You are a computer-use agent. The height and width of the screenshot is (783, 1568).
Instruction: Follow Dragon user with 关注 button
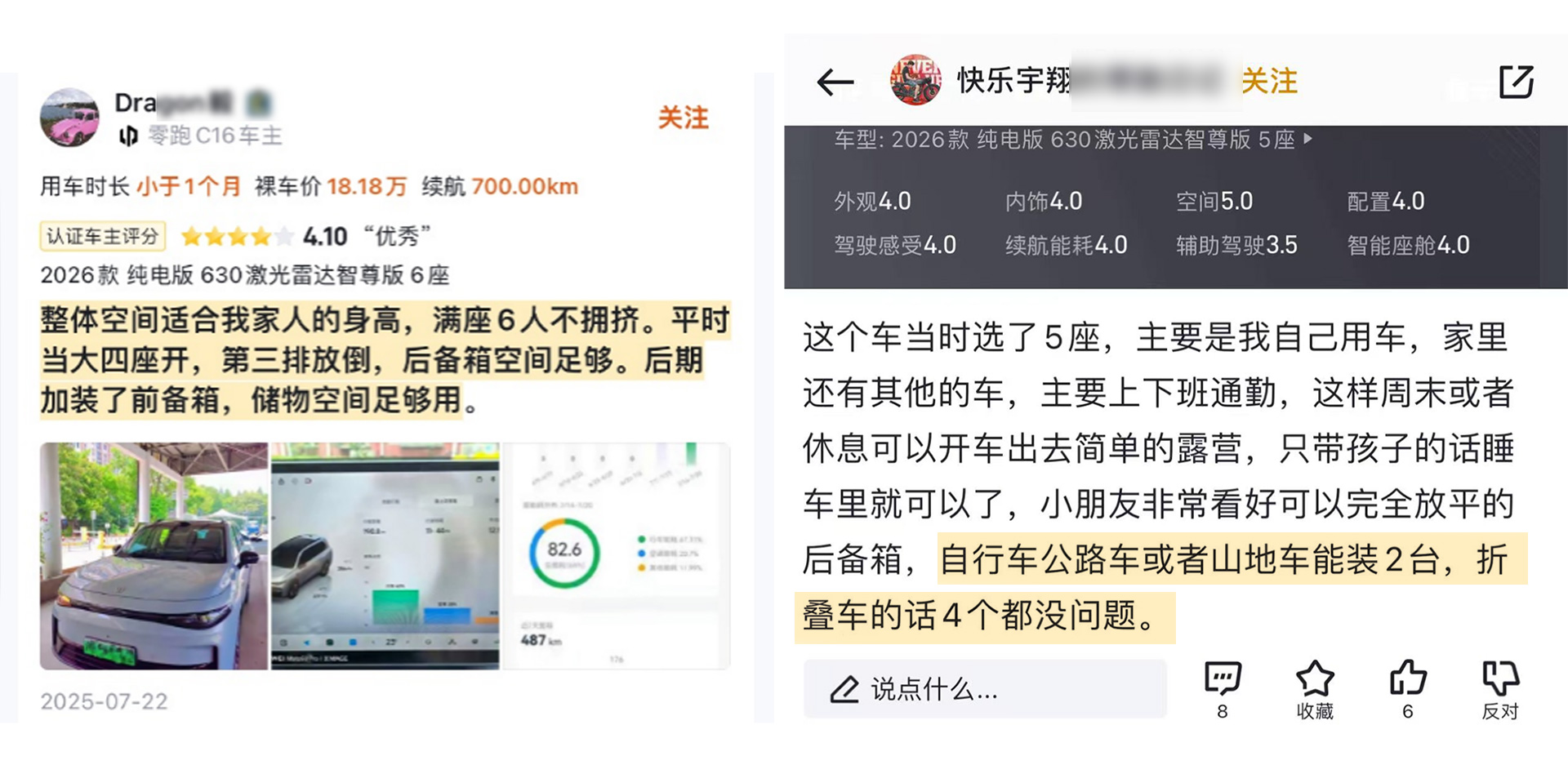tap(683, 118)
